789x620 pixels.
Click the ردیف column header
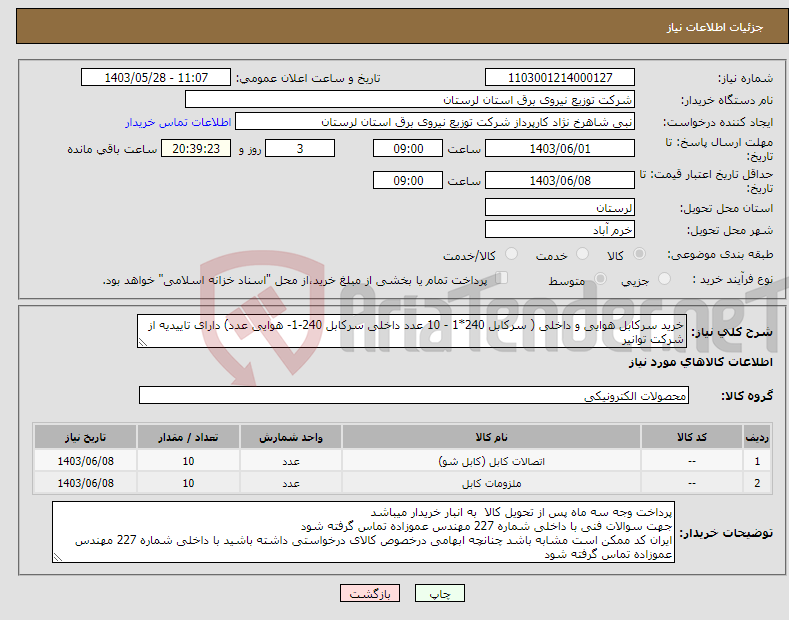tap(757, 437)
